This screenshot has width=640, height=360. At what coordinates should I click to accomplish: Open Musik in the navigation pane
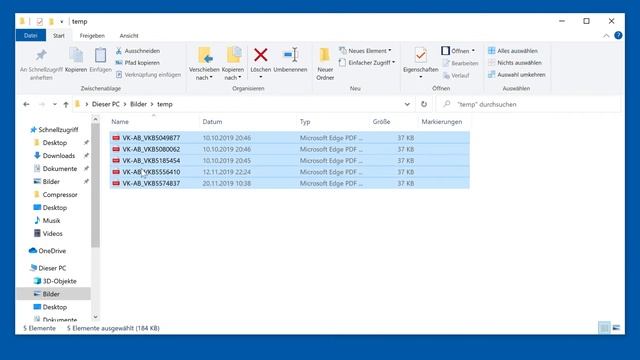click(x=47, y=220)
